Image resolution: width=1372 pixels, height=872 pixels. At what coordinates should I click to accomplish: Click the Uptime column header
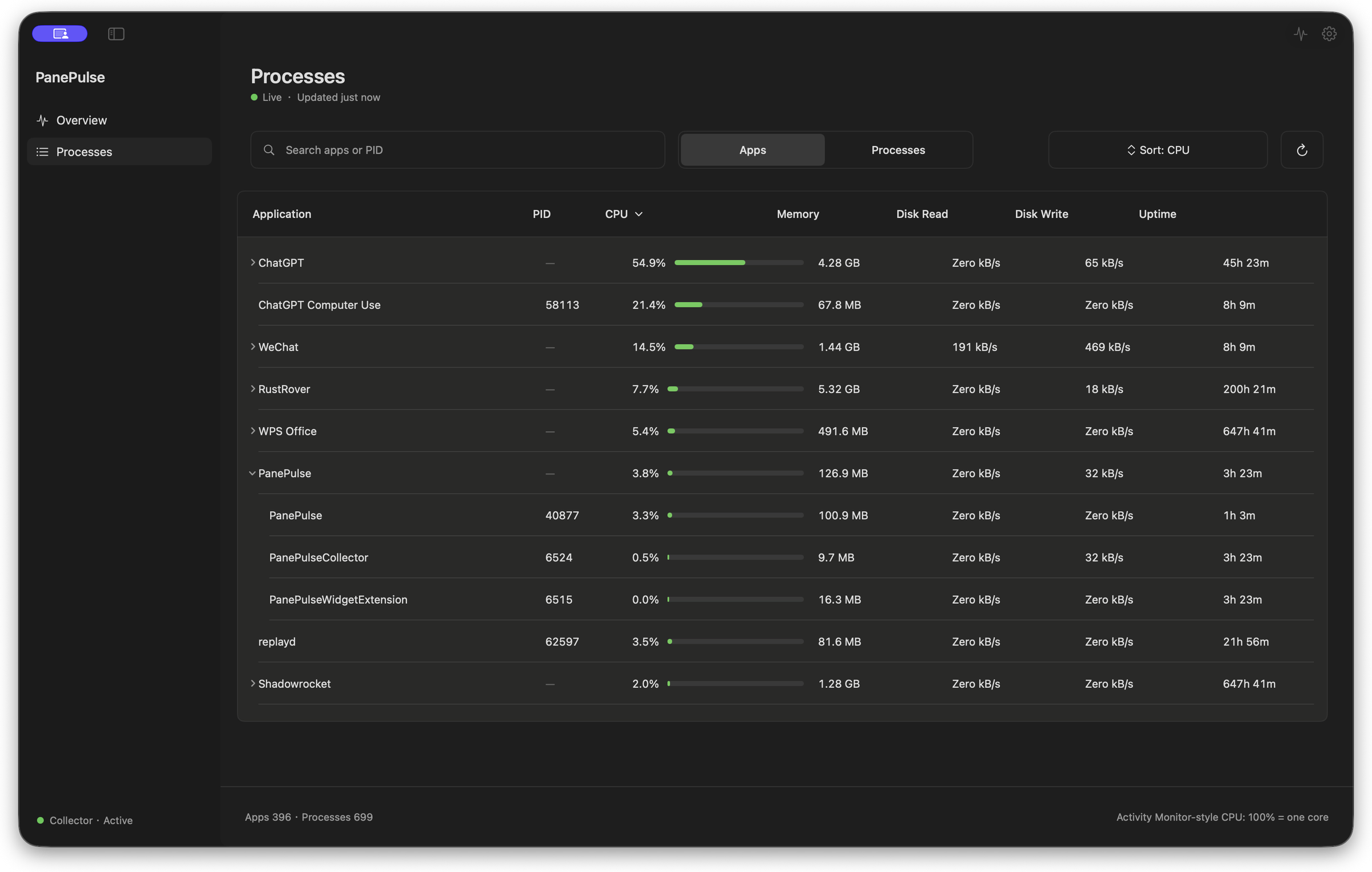pyautogui.click(x=1157, y=214)
